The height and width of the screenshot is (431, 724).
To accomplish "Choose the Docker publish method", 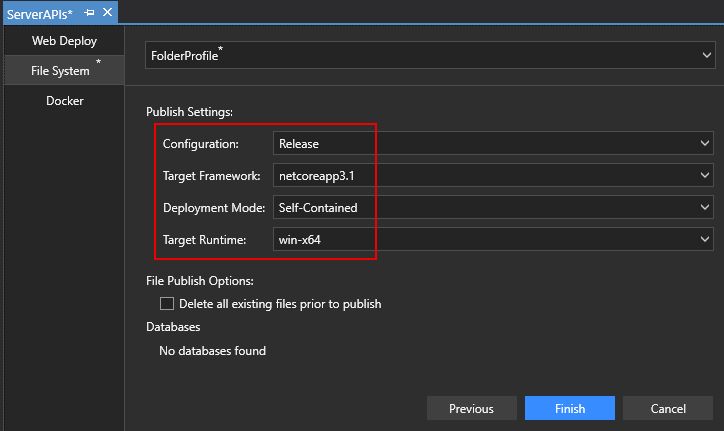I will tap(64, 101).
